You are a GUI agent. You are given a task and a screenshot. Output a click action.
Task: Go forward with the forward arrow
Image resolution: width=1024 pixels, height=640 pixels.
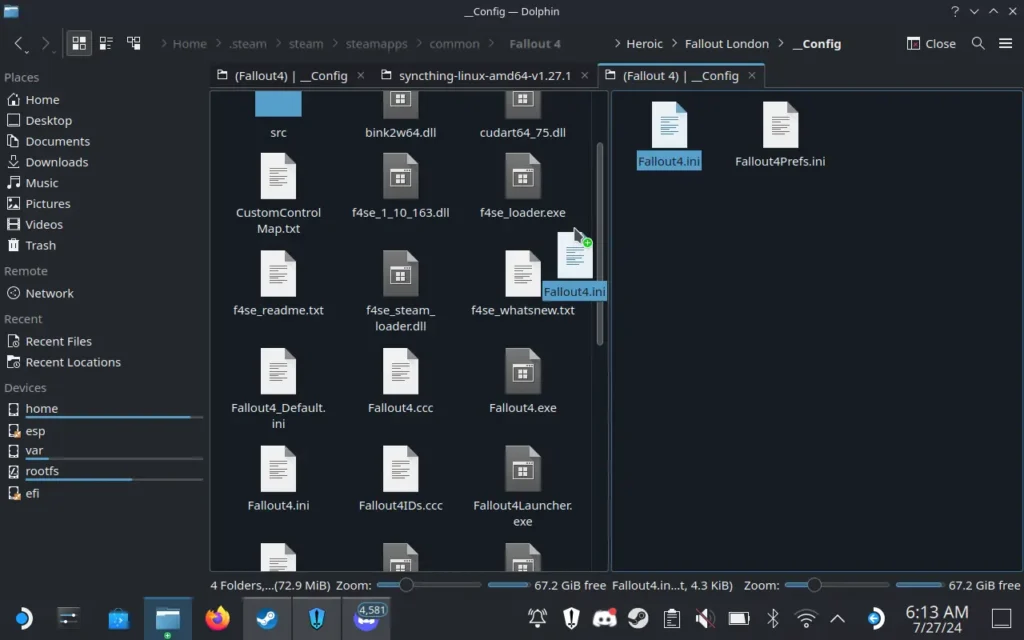coord(45,44)
